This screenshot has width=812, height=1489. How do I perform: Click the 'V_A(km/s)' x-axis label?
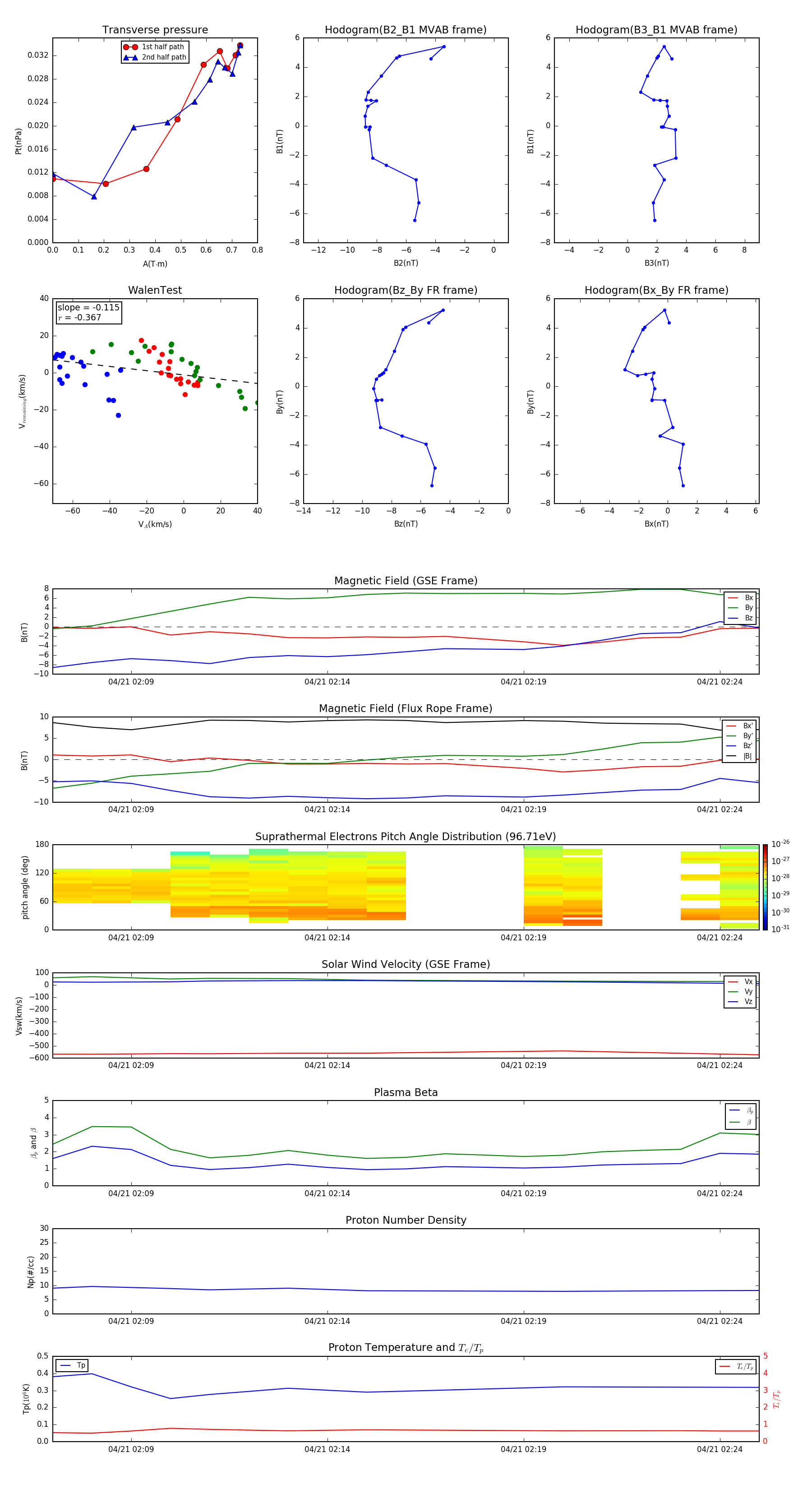tap(155, 525)
